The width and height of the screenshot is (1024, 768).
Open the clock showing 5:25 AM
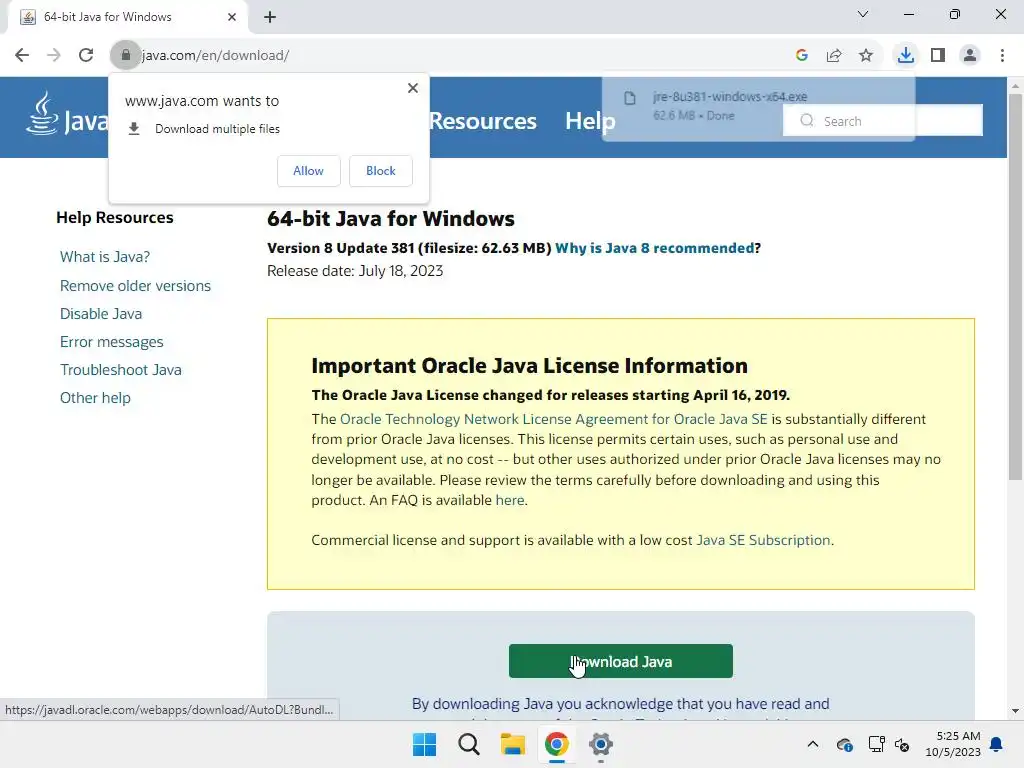(953, 744)
